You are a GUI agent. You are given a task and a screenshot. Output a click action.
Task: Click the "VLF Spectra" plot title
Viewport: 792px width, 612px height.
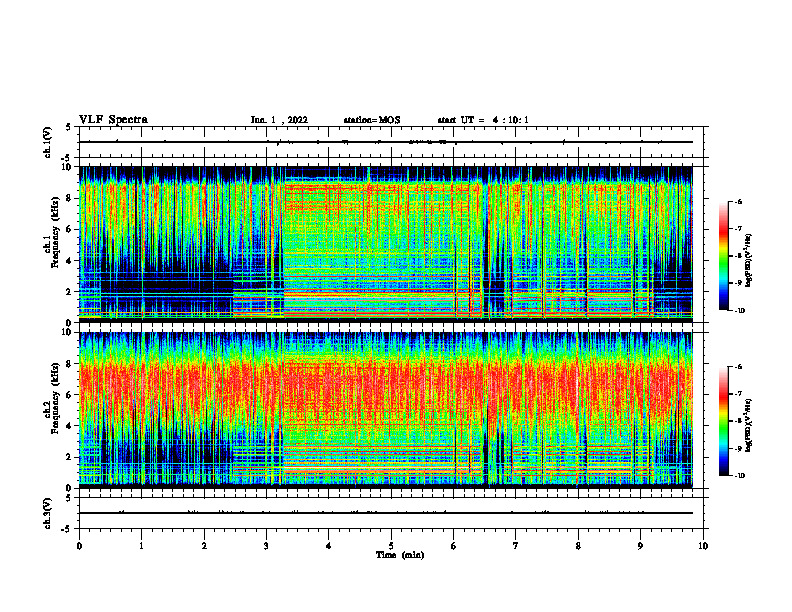coord(113,120)
